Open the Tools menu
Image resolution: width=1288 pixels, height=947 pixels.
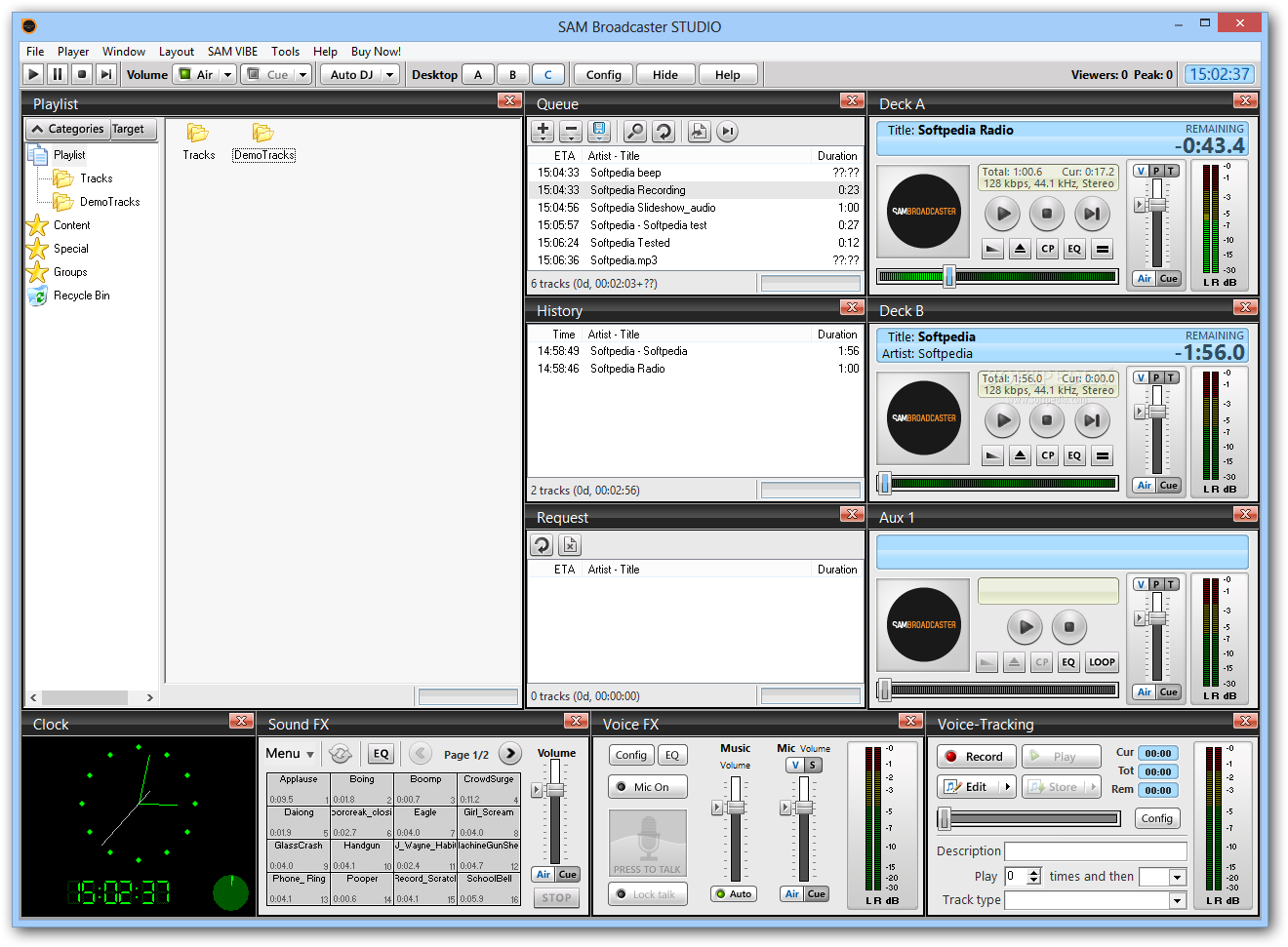286,52
